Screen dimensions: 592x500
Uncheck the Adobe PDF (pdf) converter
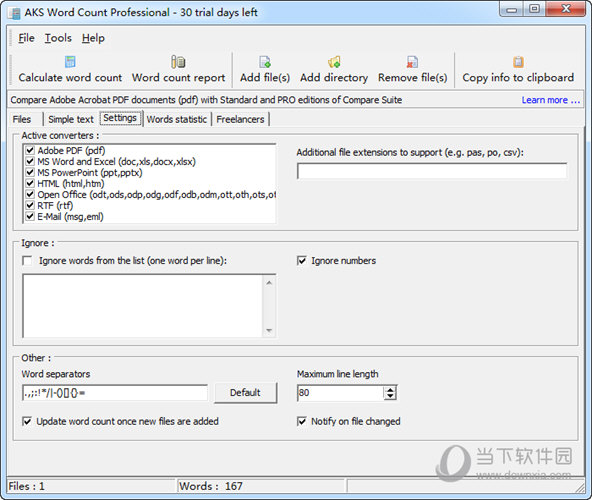(30, 150)
